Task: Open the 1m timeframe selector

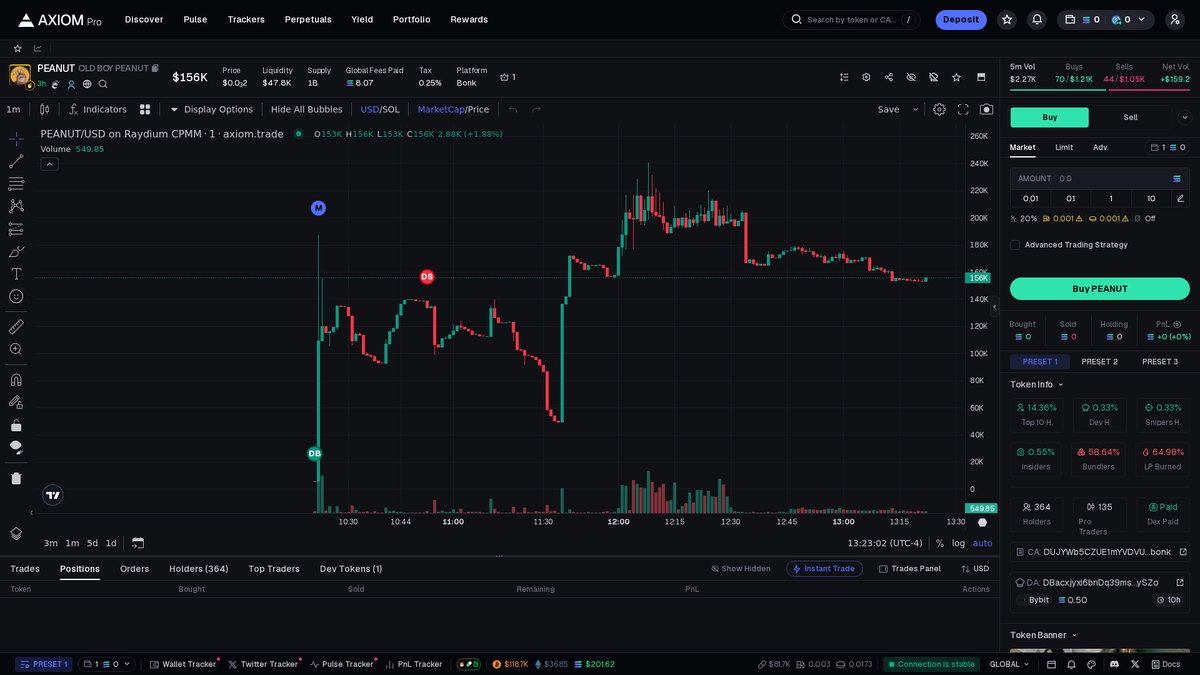Action: pyautogui.click(x=13, y=109)
